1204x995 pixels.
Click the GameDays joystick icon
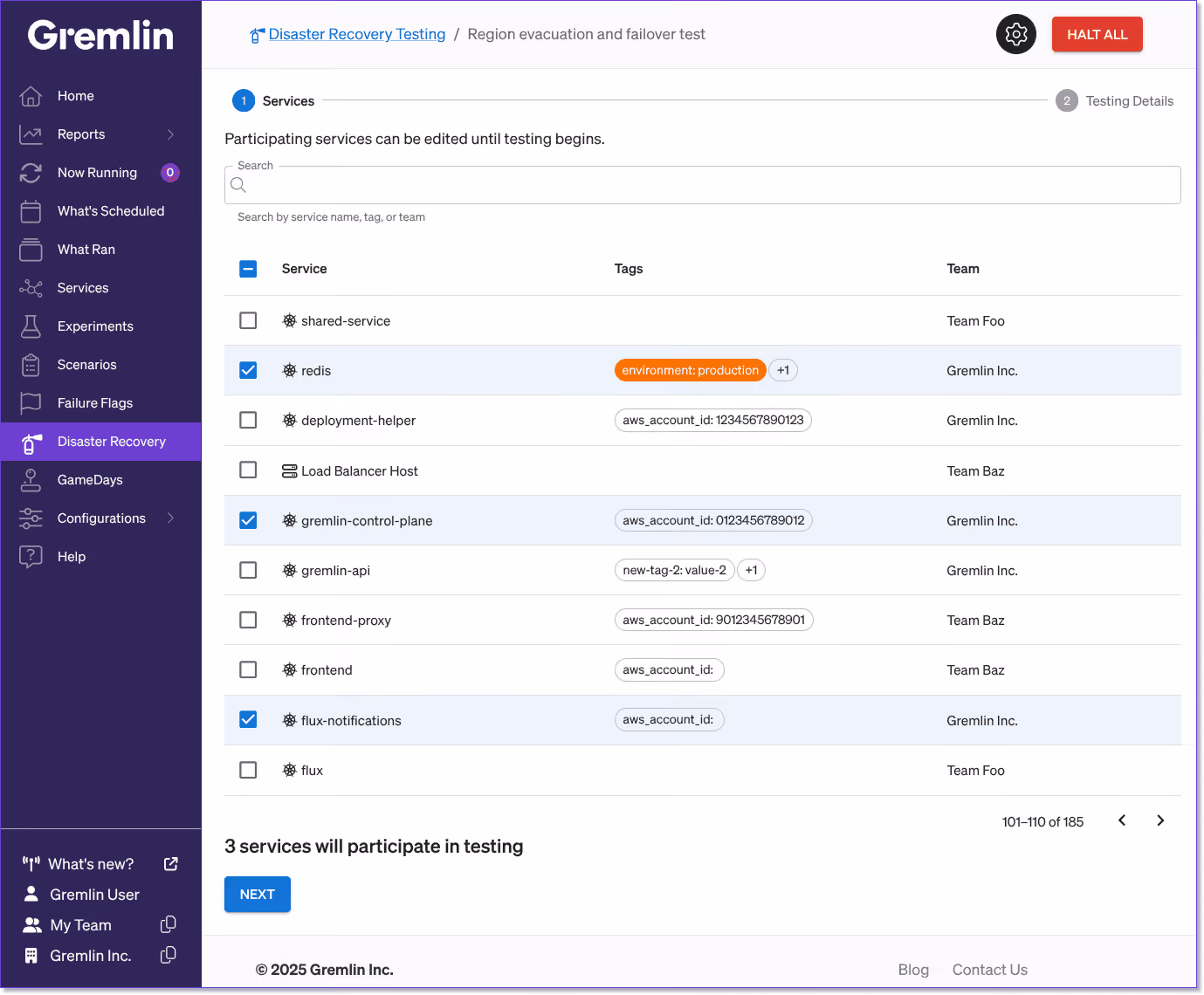31,480
